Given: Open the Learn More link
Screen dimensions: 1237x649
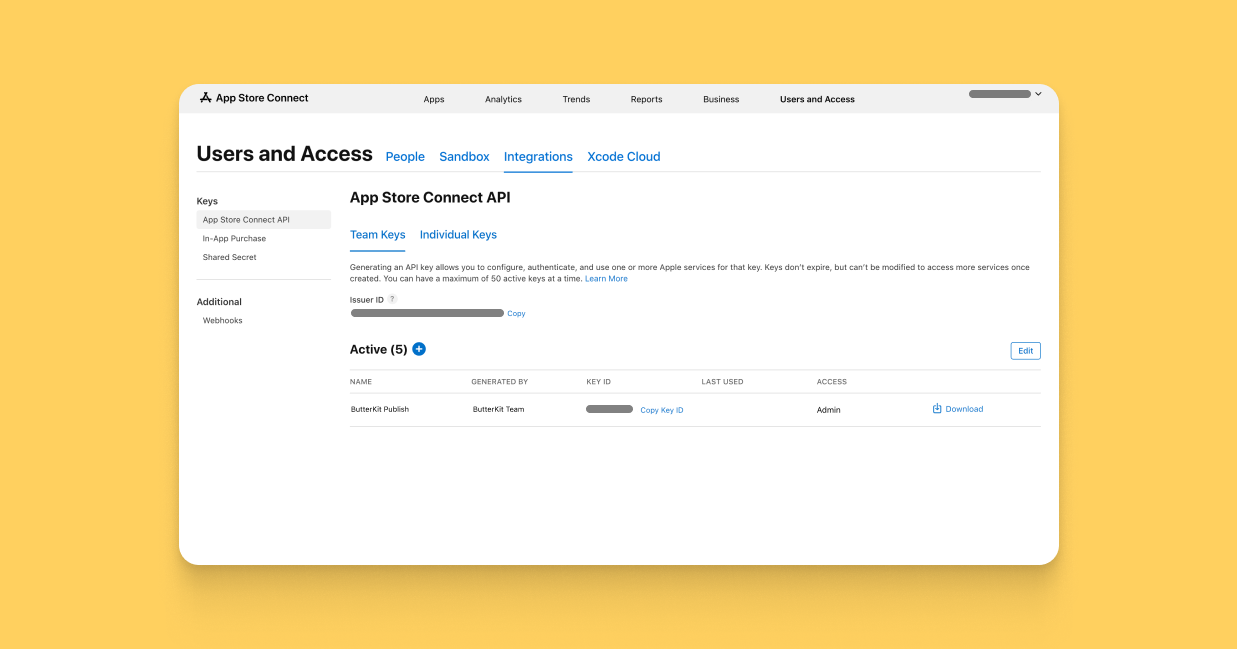Looking at the screenshot, I should [606, 278].
